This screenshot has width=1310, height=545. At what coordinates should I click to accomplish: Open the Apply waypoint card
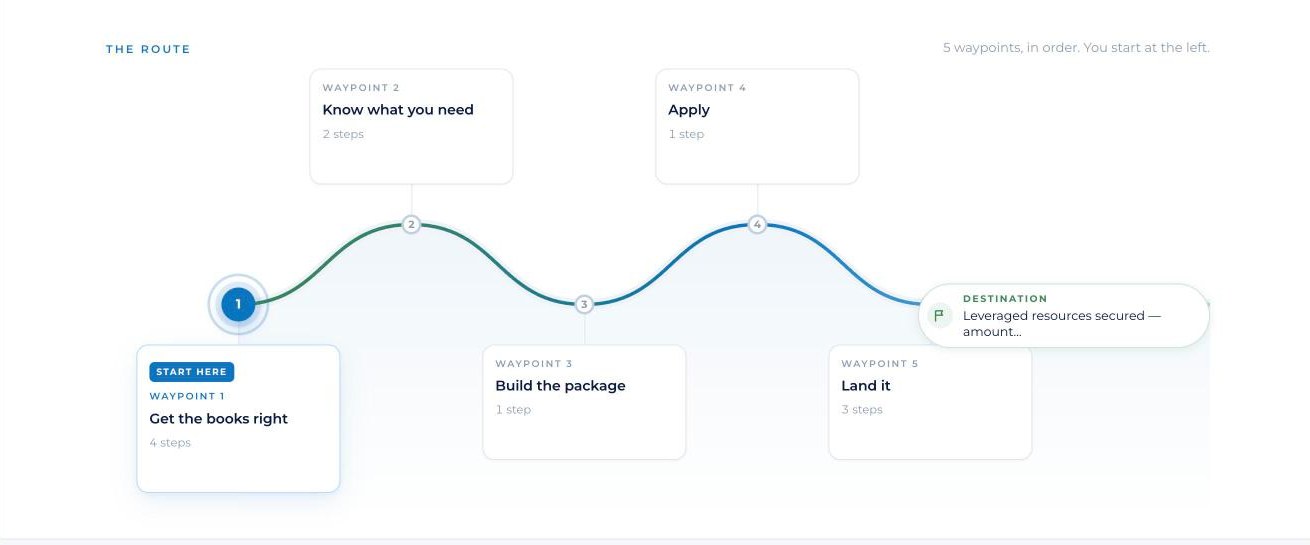[757, 126]
